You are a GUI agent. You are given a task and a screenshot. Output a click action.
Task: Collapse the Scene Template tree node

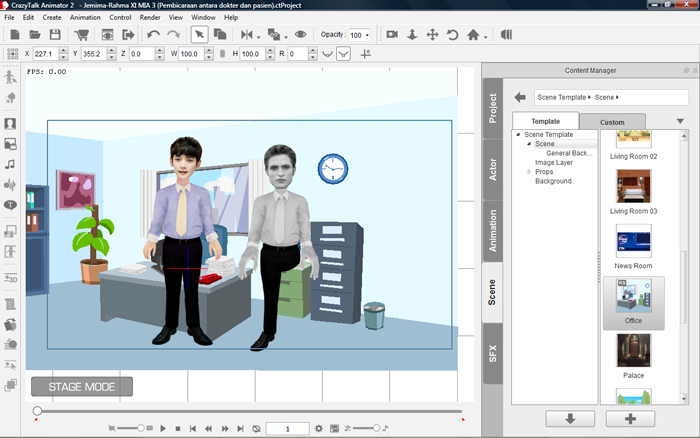point(518,134)
